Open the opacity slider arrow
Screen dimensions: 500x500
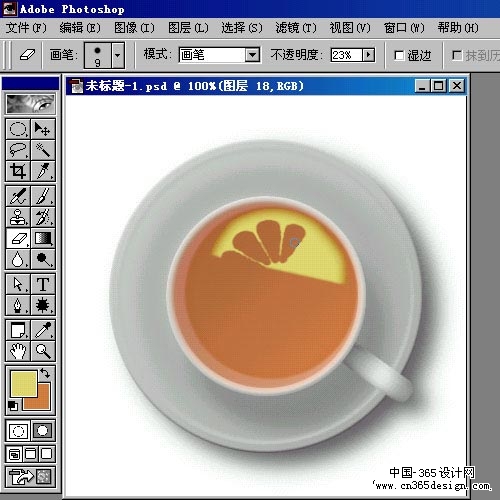368,55
